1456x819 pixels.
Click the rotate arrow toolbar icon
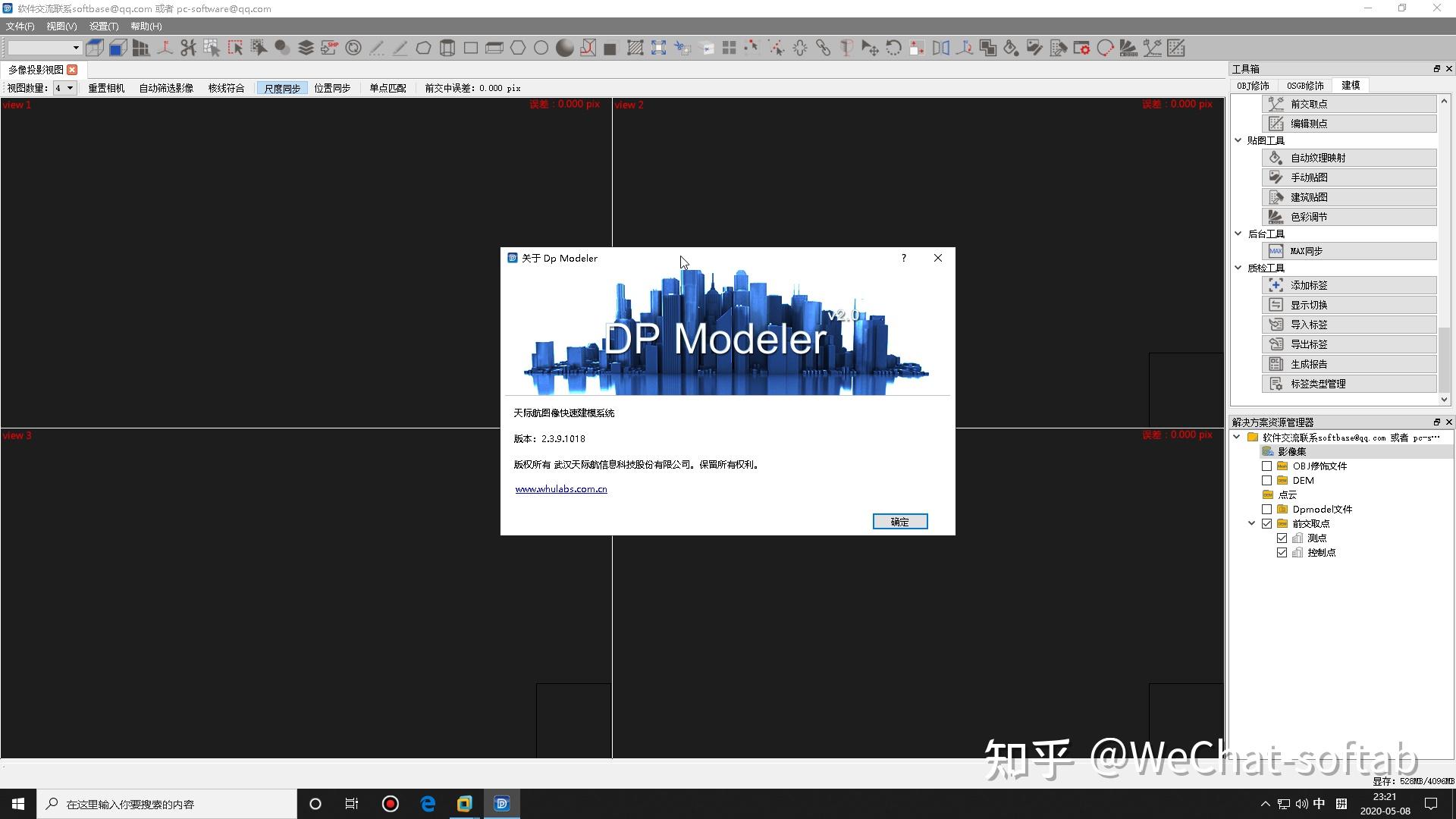(893, 48)
